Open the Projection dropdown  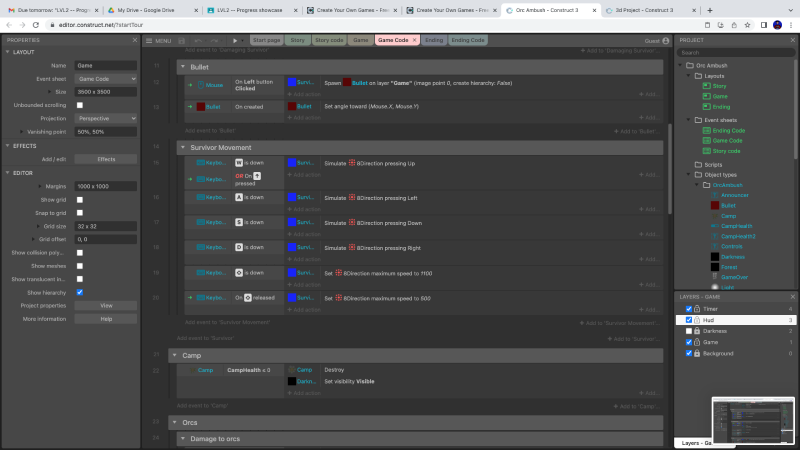106,117
